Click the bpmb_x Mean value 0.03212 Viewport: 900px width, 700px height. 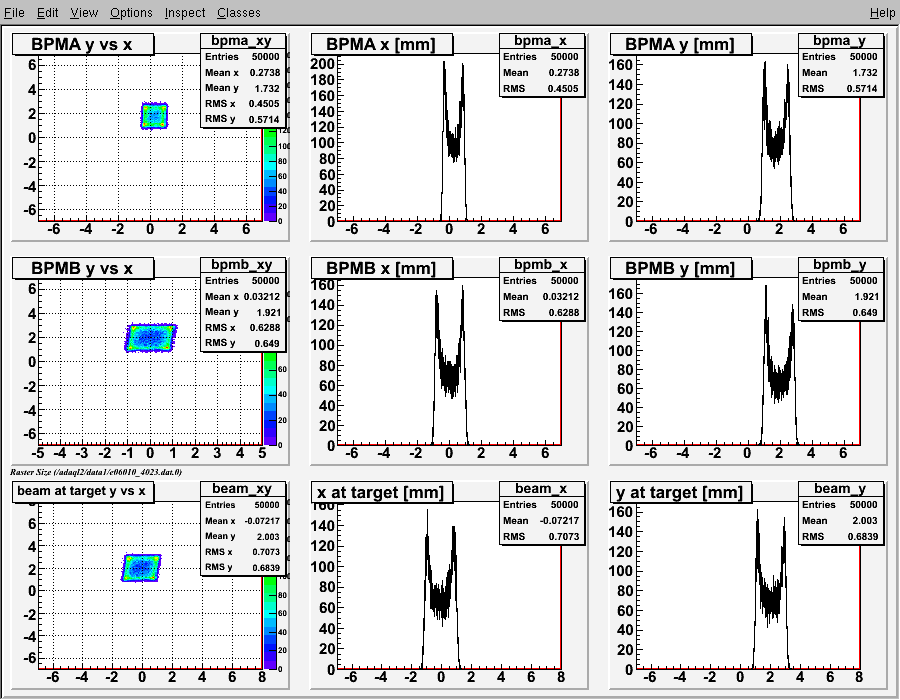pos(561,297)
